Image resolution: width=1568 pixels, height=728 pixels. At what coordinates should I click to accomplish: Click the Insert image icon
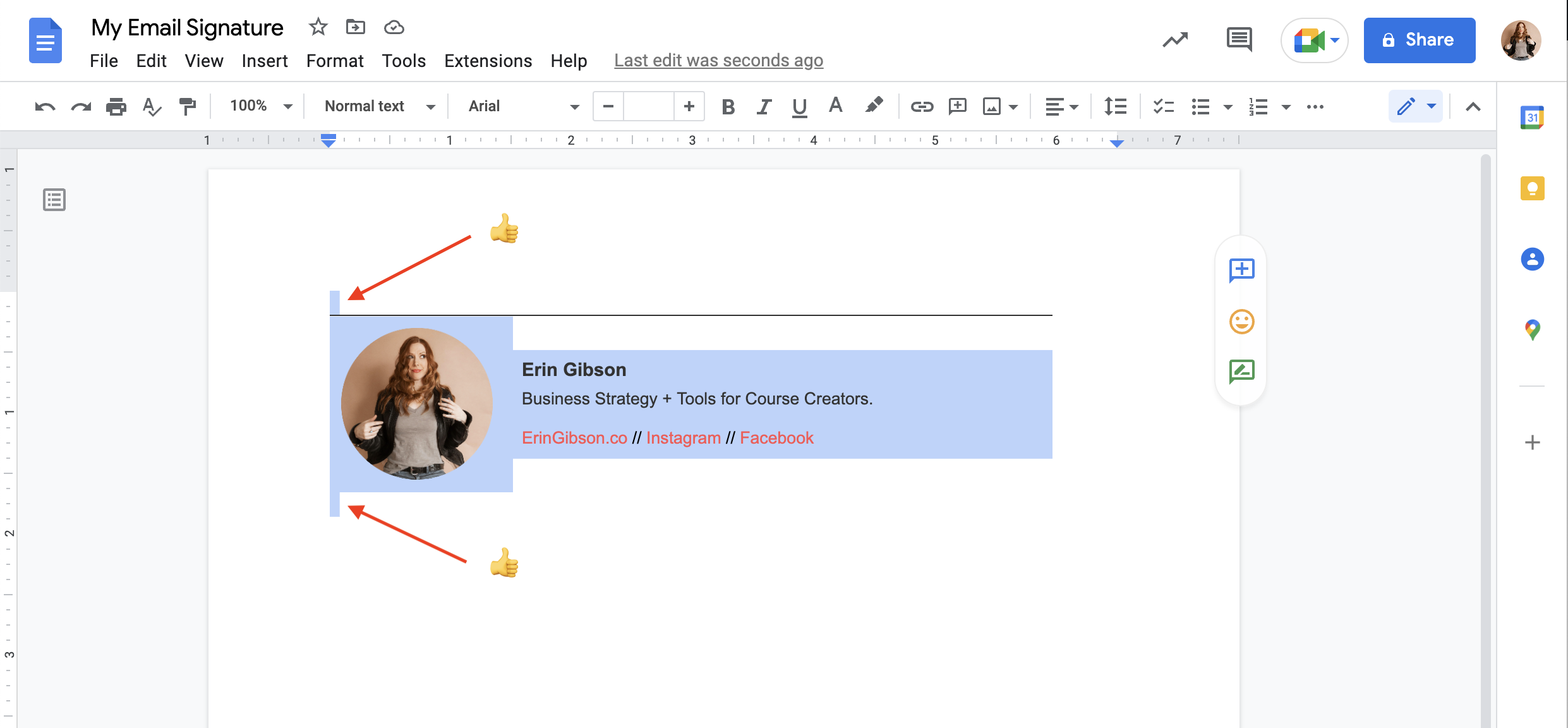[x=992, y=107]
